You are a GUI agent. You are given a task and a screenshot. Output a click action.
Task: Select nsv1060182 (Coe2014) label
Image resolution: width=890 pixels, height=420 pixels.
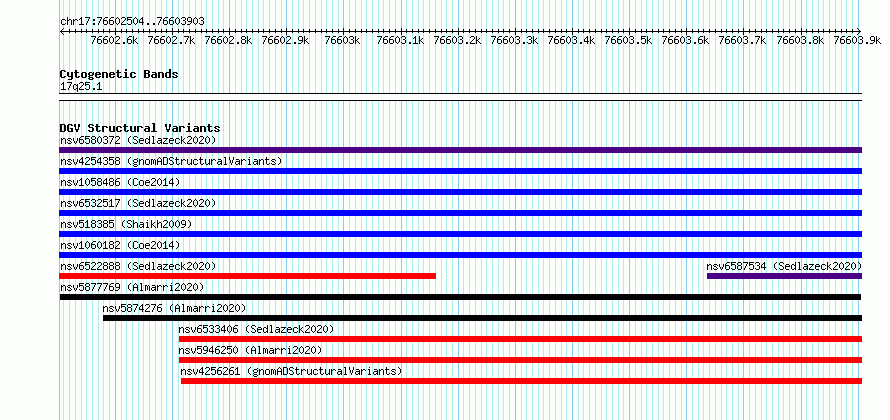pos(120,245)
